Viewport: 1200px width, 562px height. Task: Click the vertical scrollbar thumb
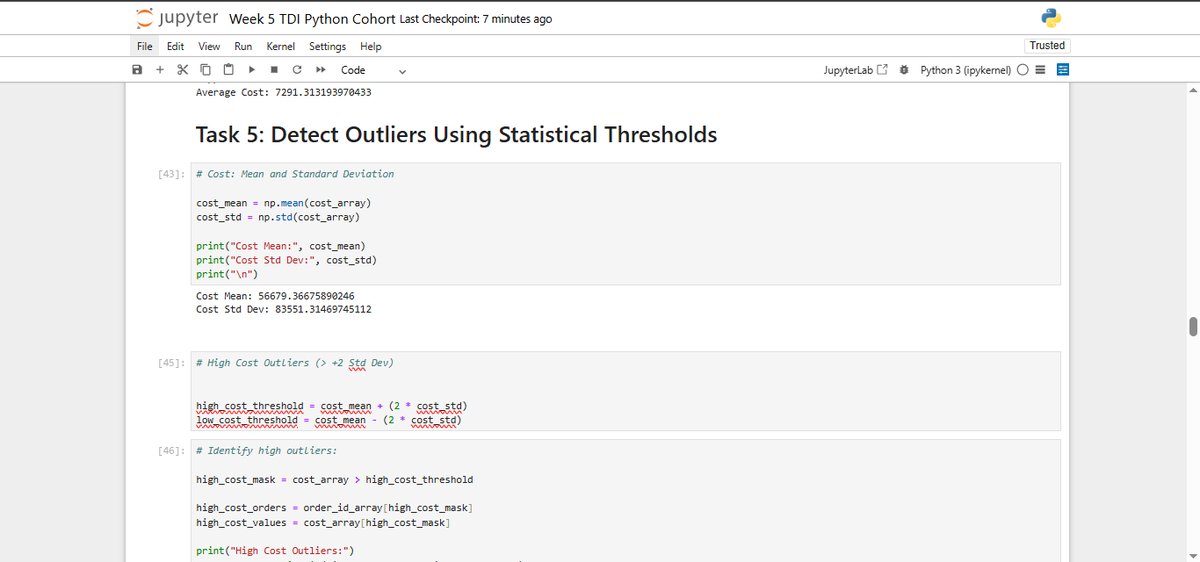pos(1192,328)
